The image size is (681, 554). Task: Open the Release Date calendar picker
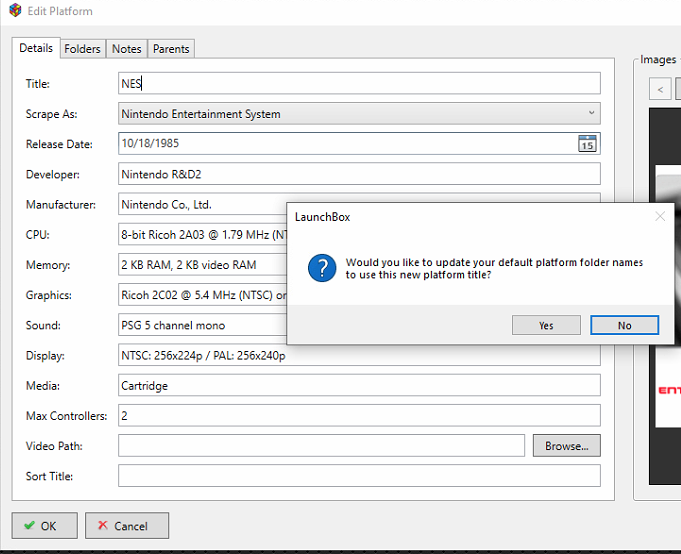click(x=587, y=144)
